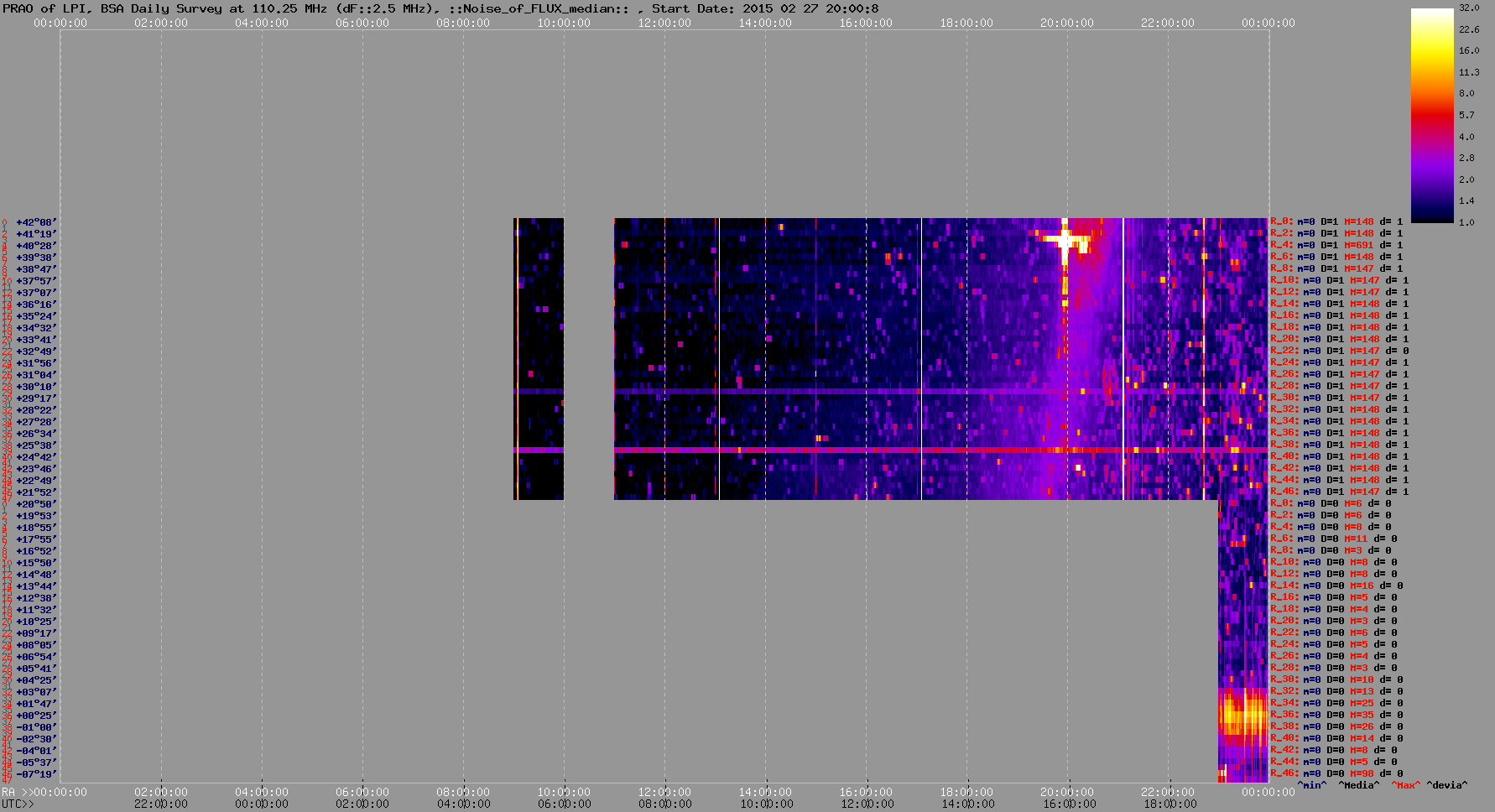Click the '(dF::2.5 MHz)' text in the title
1495x812 pixels.
coord(382,8)
